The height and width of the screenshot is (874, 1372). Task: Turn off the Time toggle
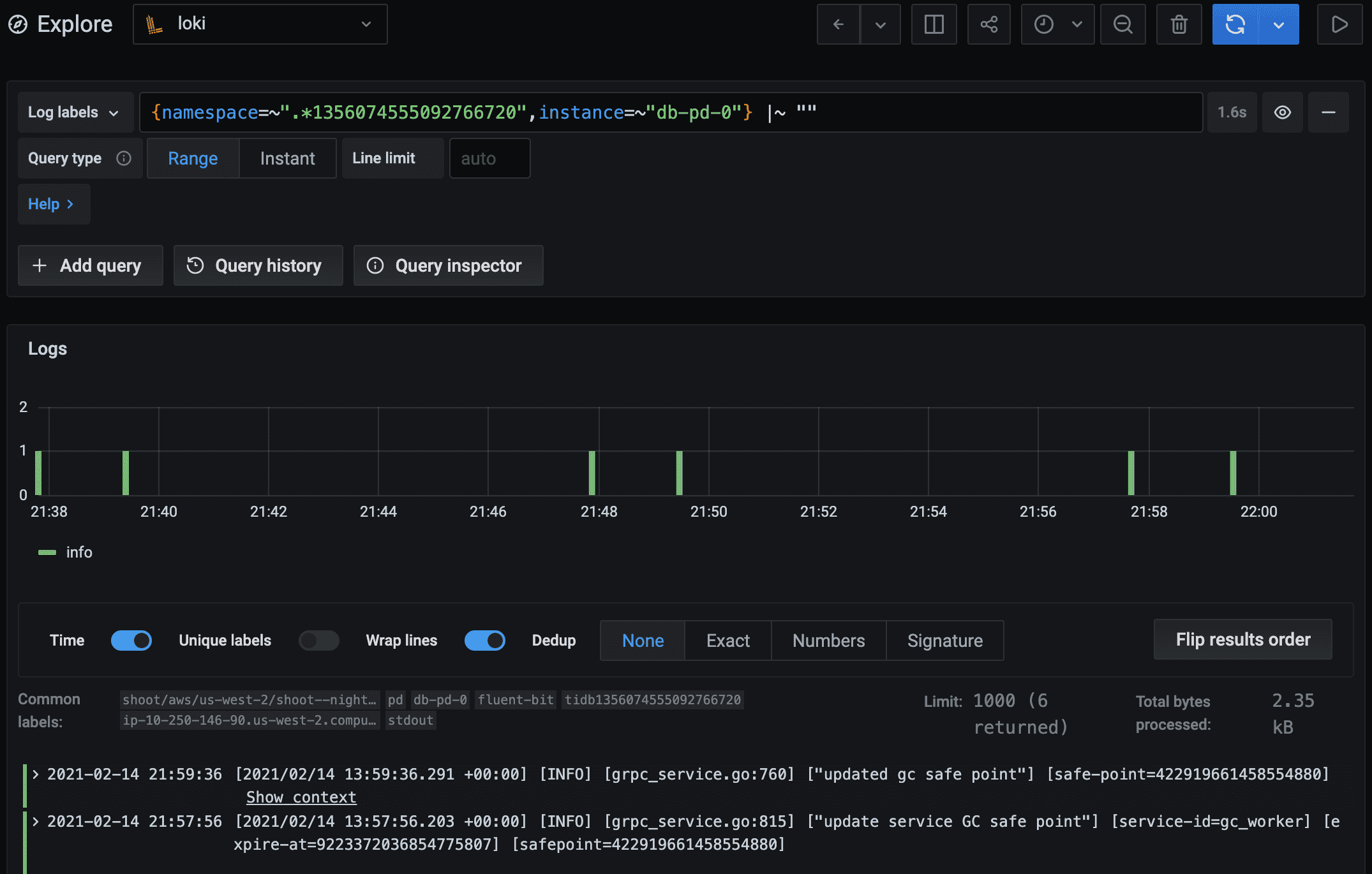click(x=131, y=641)
